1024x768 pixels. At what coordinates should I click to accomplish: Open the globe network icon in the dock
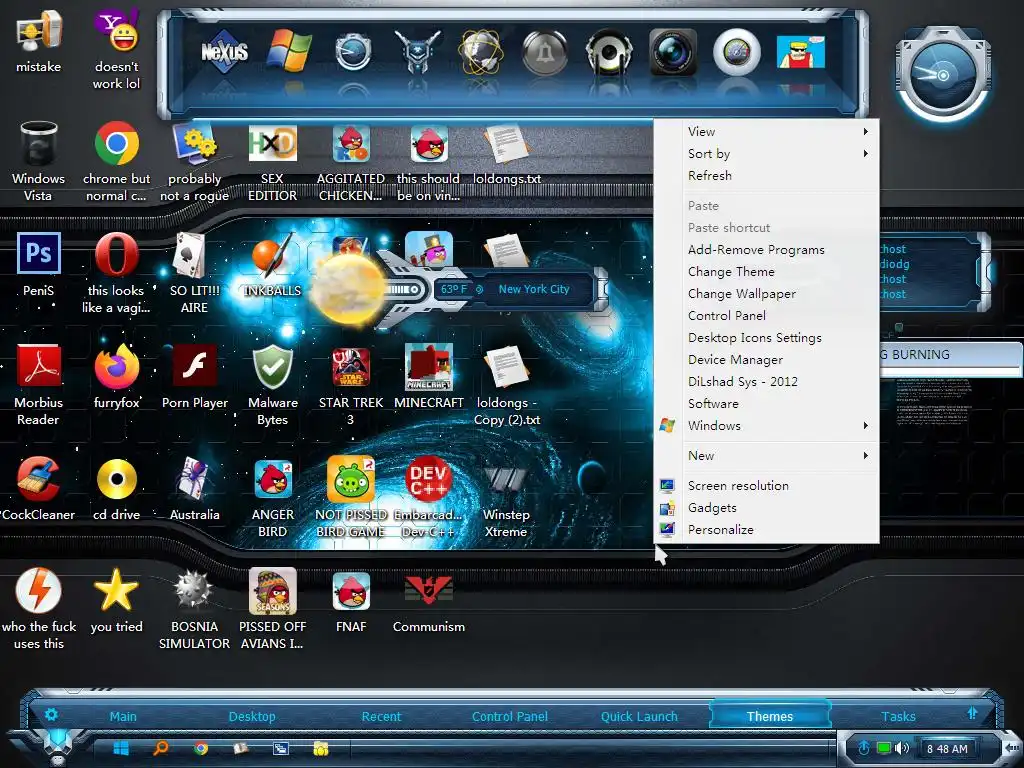click(x=481, y=52)
